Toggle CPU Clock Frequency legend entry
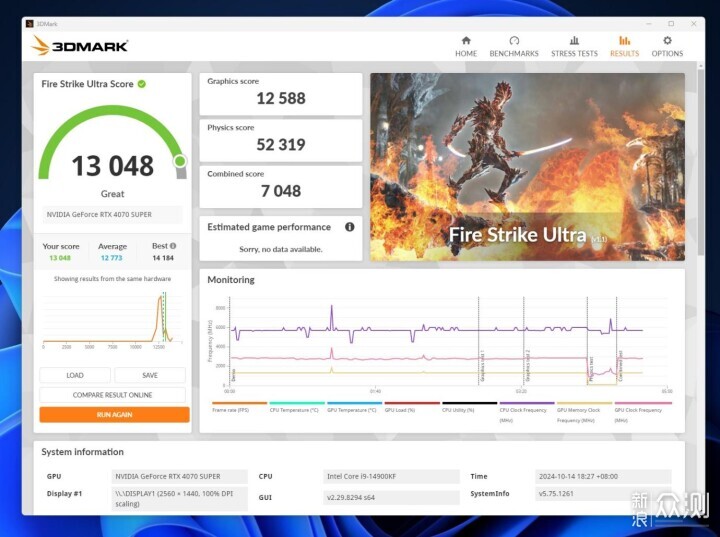This screenshot has height=537, width=720. point(526,413)
